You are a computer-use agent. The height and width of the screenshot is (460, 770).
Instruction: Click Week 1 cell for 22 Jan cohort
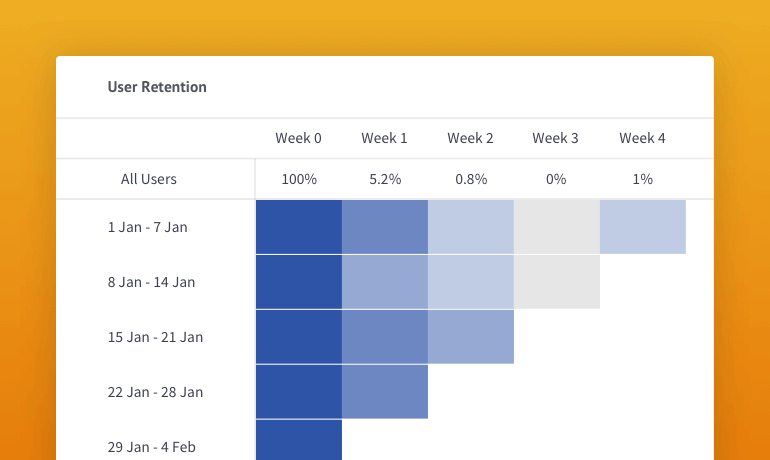coord(384,392)
